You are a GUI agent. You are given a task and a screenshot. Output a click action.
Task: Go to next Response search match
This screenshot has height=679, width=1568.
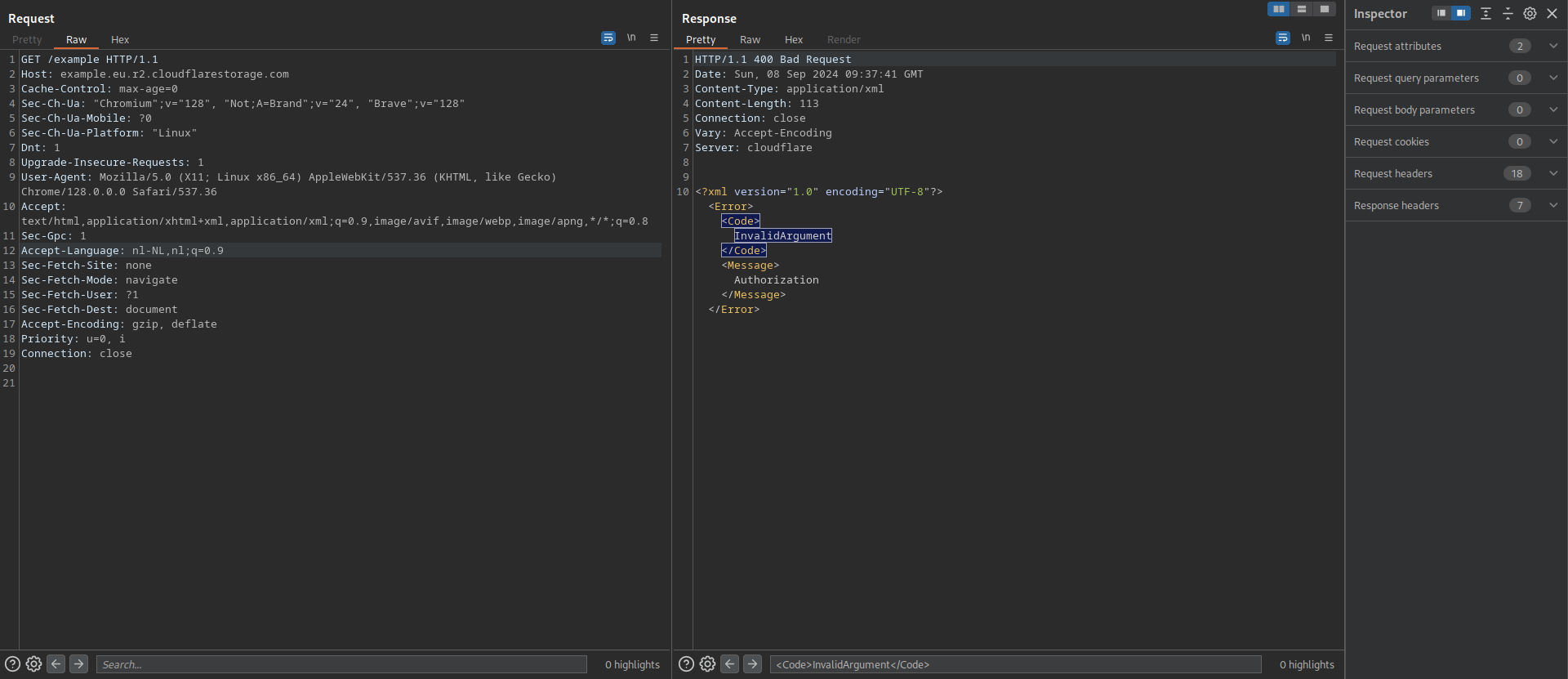[x=753, y=664]
